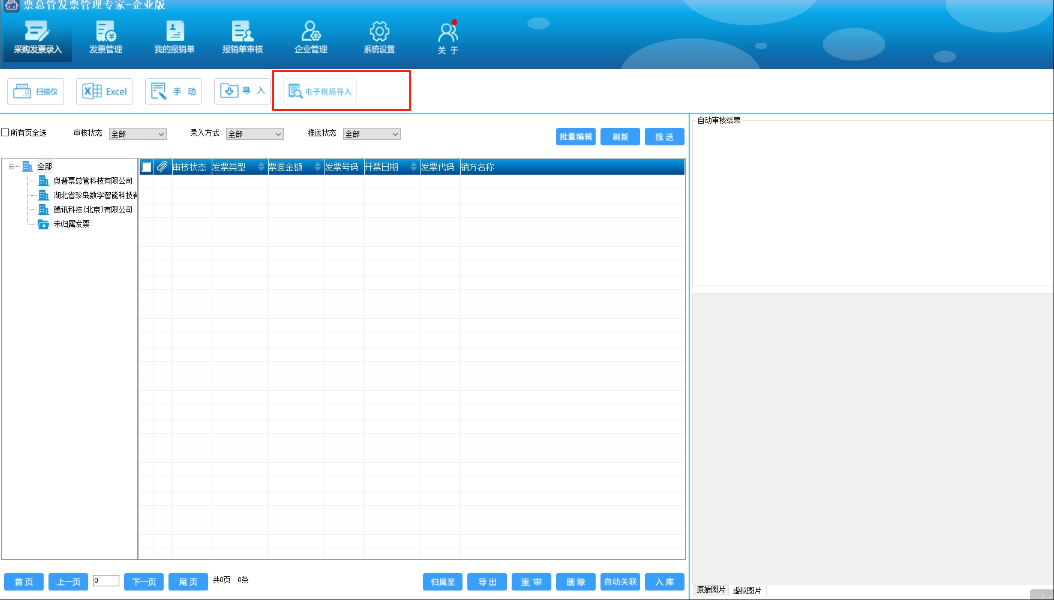Open the 录入方式 filter dropdown

point(255,133)
